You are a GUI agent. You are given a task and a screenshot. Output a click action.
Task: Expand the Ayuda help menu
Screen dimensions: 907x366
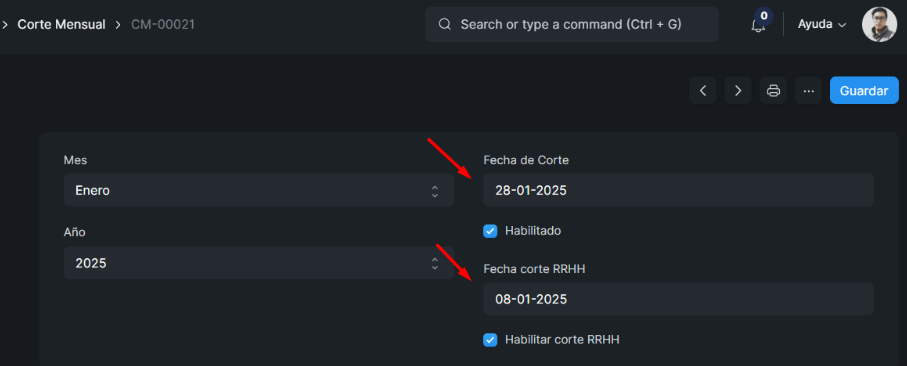click(822, 24)
